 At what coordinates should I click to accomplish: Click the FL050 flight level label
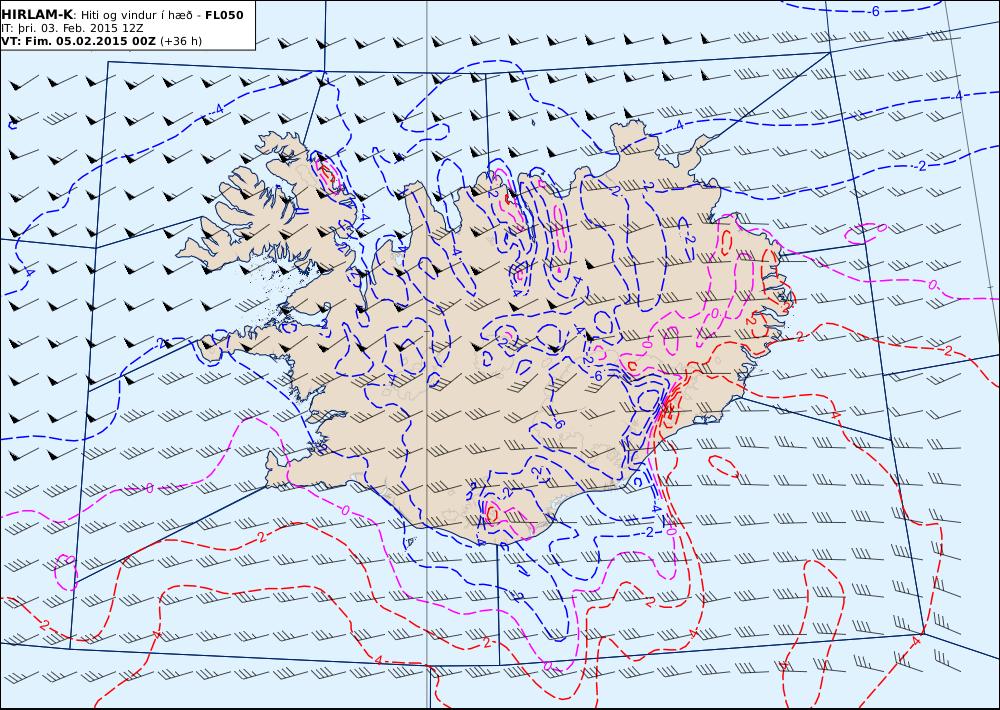click(x=224, y=15)
